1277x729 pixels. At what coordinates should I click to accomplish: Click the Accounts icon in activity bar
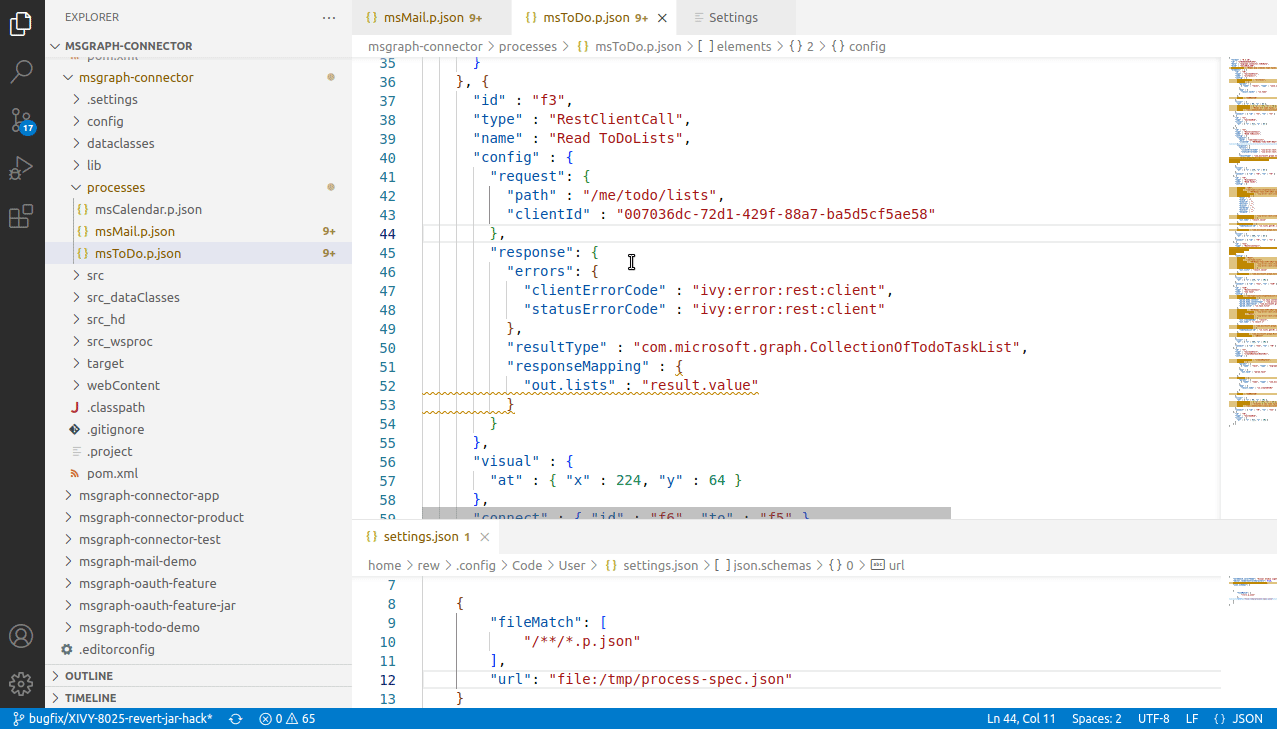[x=21, y=635]
